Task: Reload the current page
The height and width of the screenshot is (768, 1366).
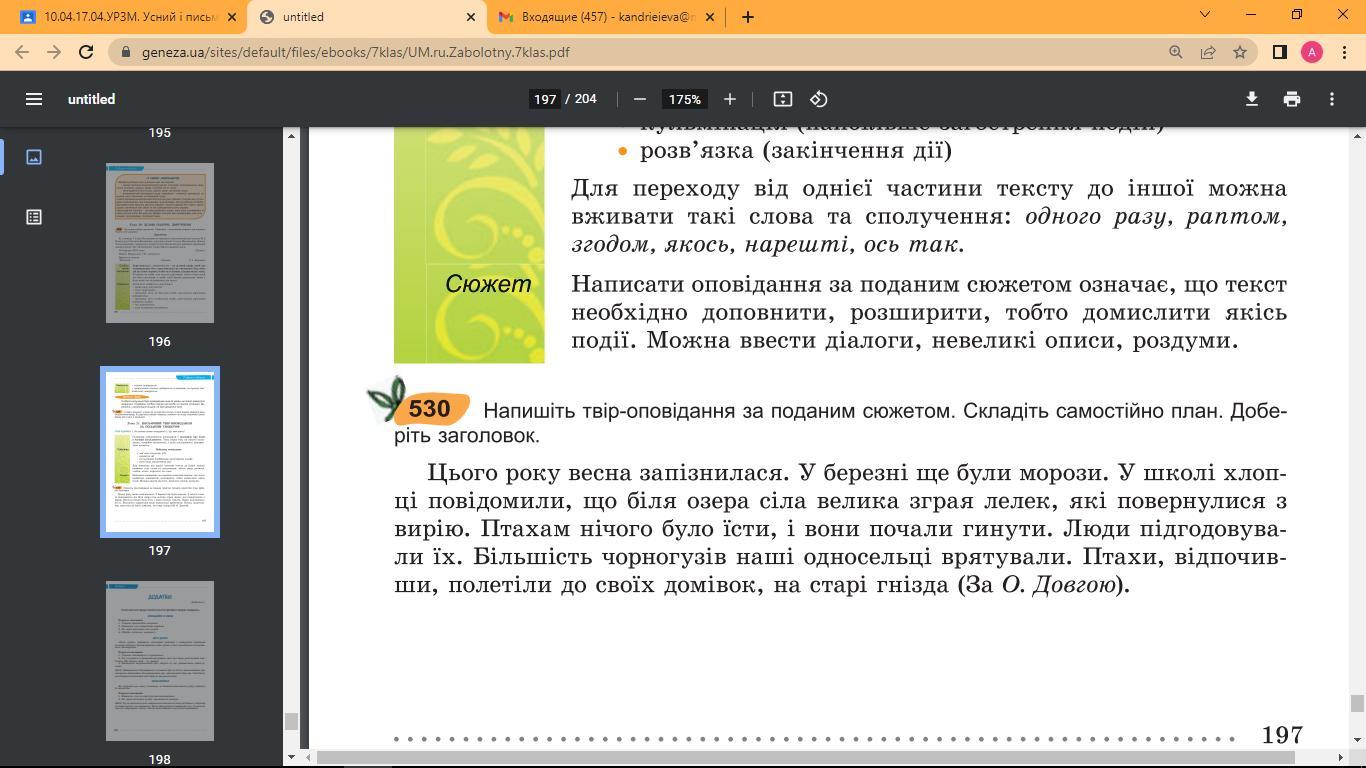Action: 86,52
